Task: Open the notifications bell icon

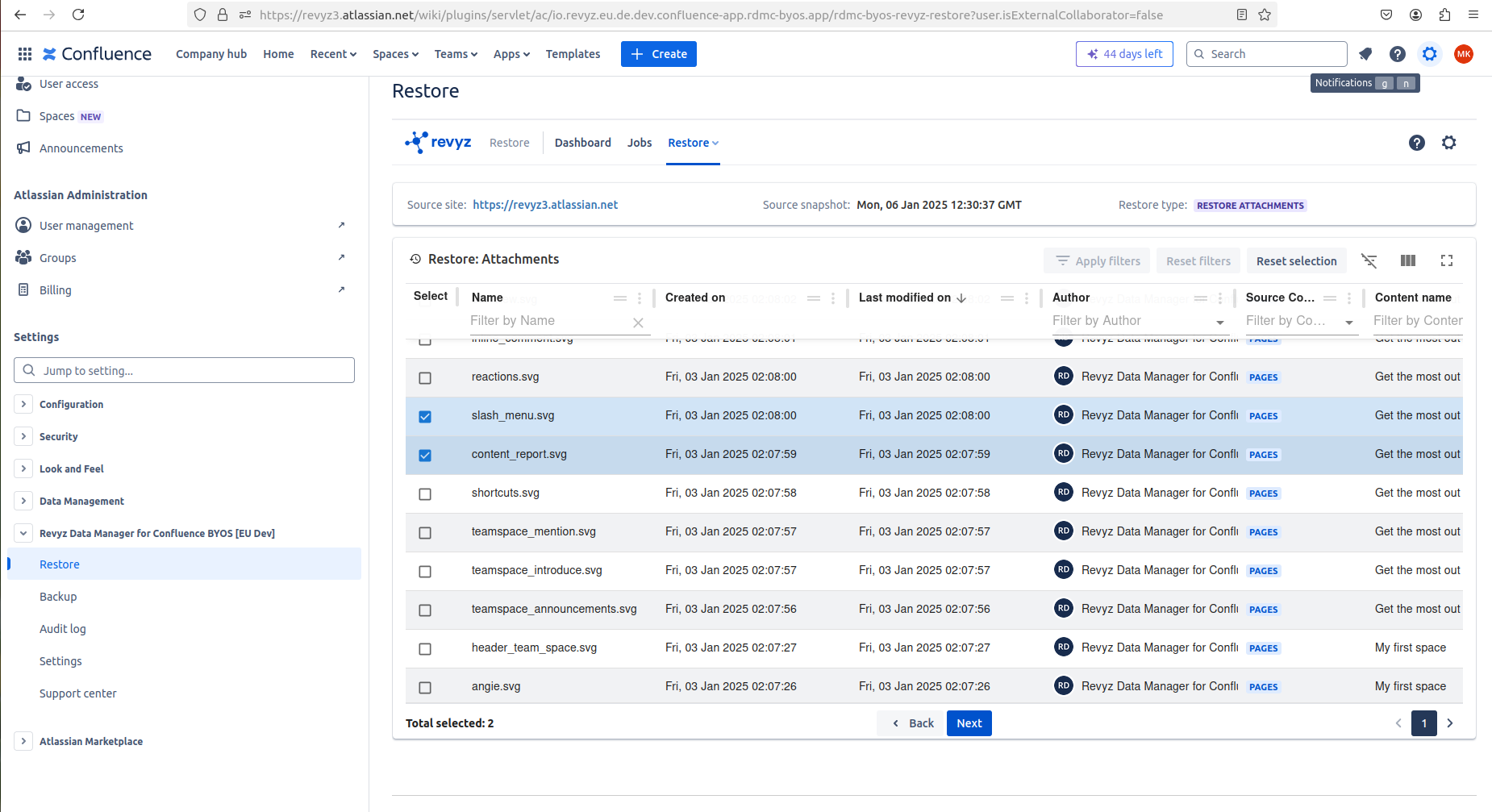Action: point(1365,54)
